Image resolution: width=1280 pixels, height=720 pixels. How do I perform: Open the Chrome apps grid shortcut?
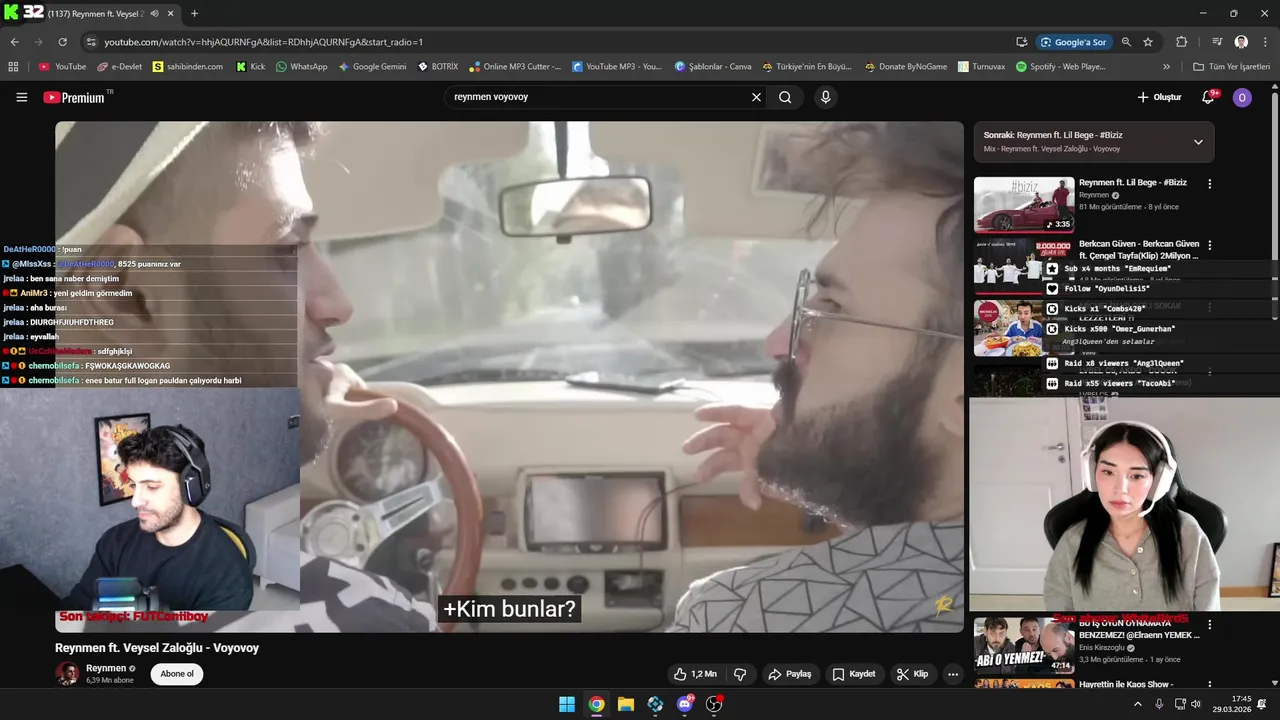(13, 67)
